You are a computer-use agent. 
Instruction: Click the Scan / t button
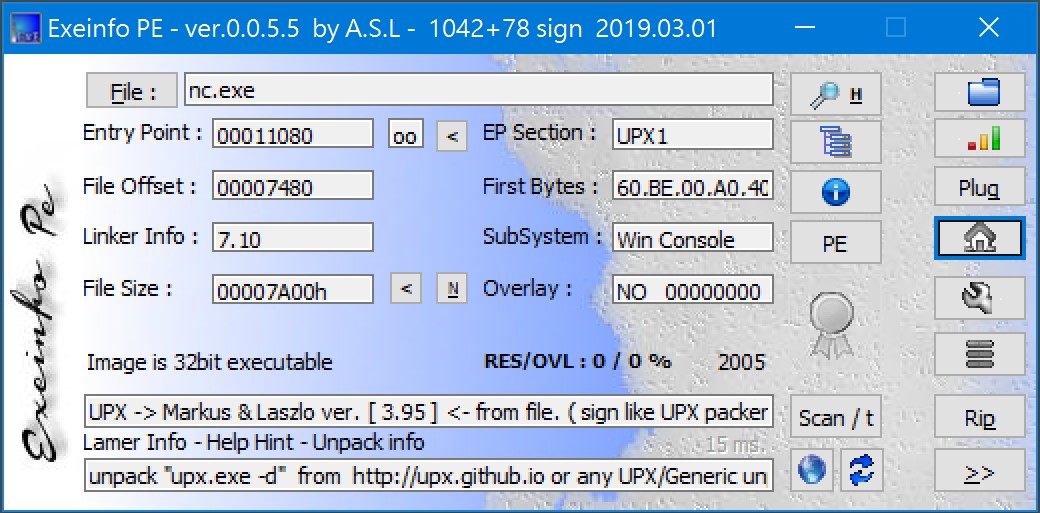[x=836, y=417]
